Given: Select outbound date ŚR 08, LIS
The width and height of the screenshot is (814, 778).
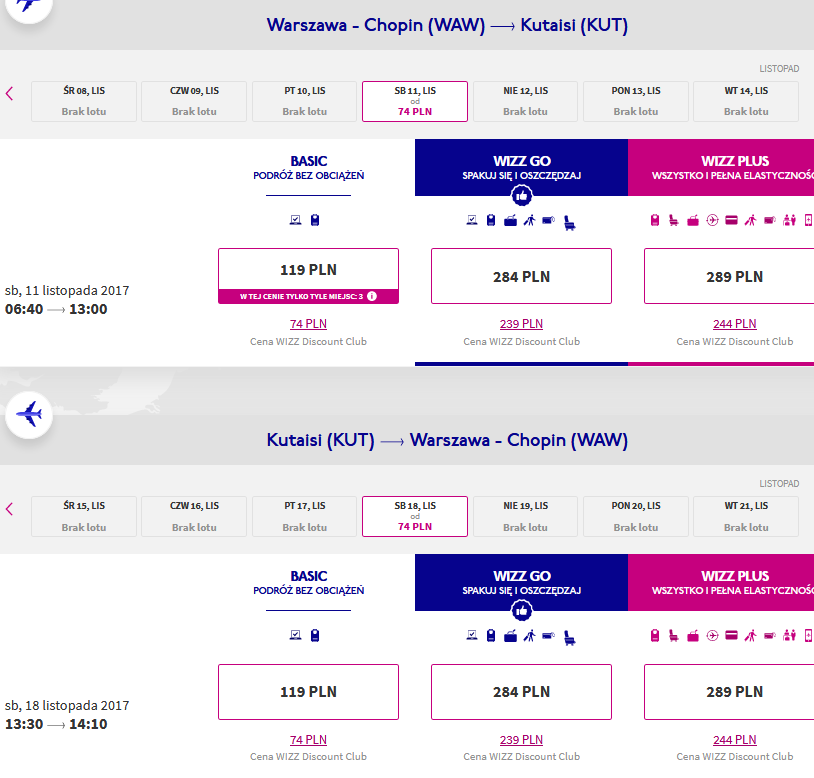Looking at the screenshot, I should pos(84,101).
